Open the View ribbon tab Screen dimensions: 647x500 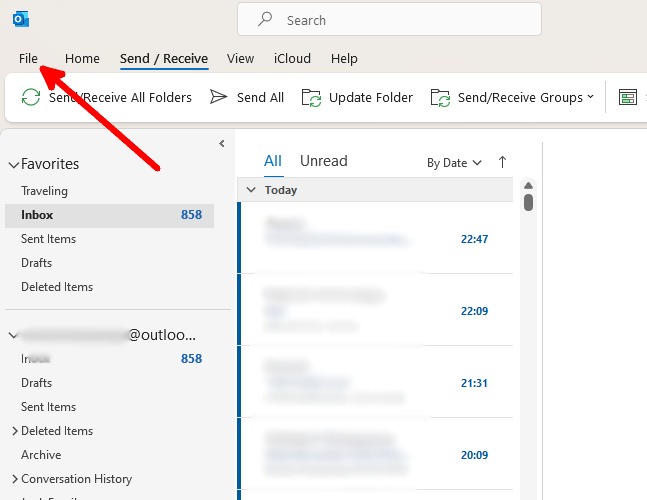point(240,59)
